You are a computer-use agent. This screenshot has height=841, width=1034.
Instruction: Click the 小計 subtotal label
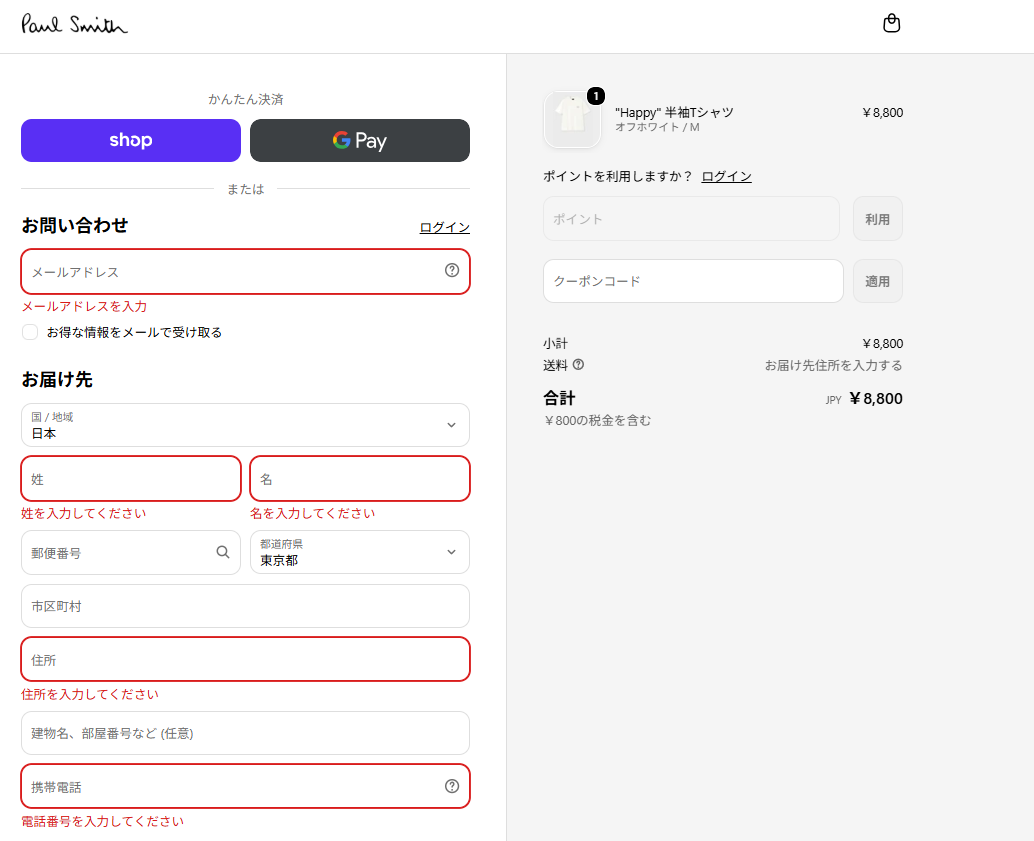555,343
